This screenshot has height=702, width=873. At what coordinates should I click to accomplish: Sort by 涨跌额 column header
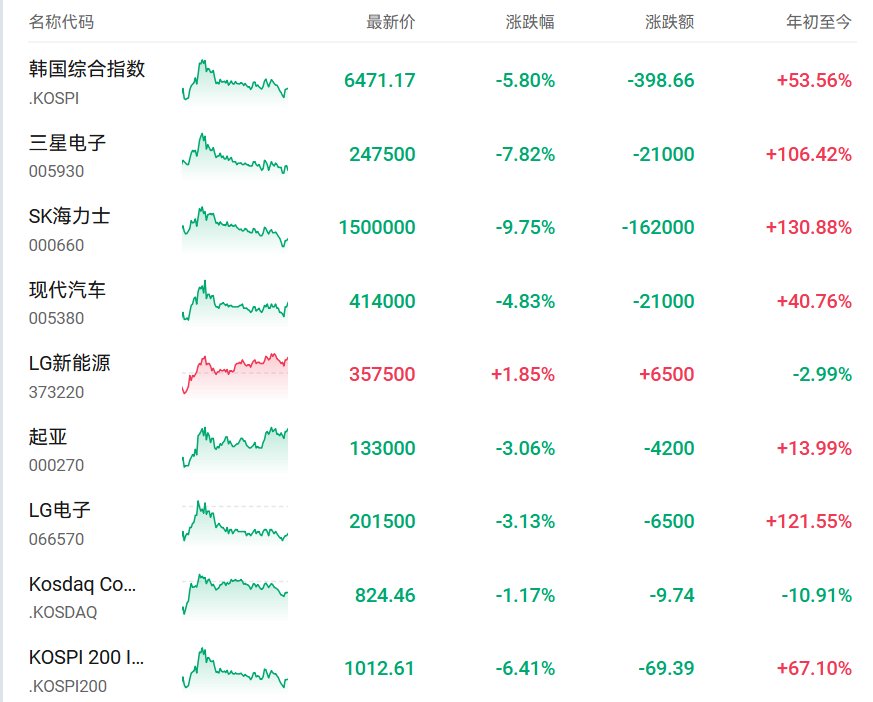(670, 22)
